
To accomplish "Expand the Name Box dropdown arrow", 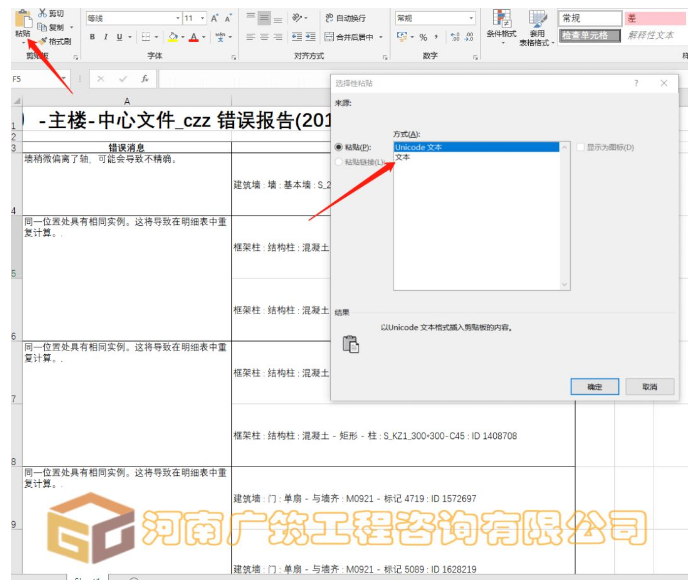I will [64, 79].
